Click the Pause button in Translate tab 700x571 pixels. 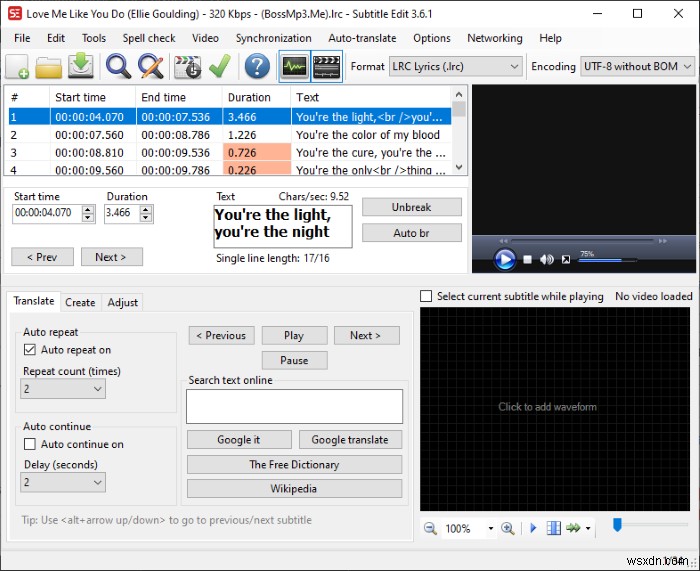294,360
